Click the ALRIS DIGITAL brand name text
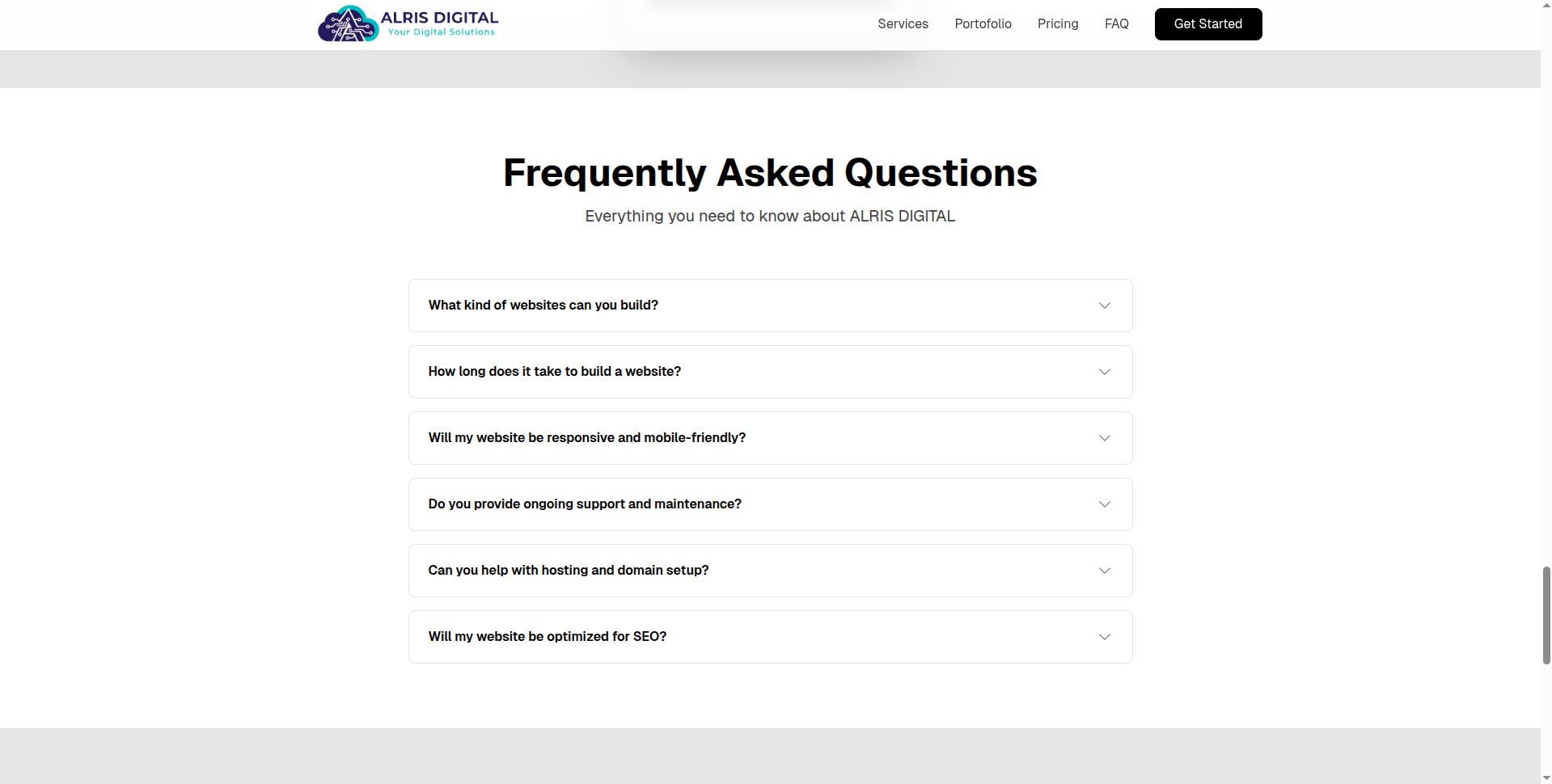The image size is (1552, 784). (x=439, y=18)
